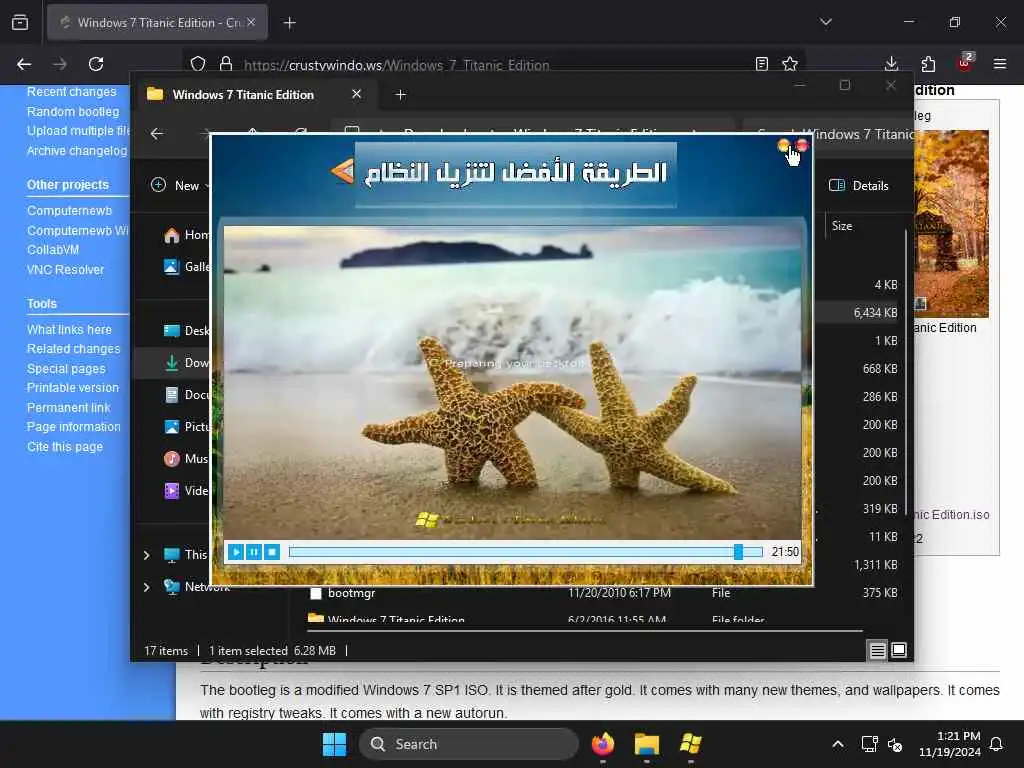Open Gallery in Explorer sidebar

pos(186,266)
